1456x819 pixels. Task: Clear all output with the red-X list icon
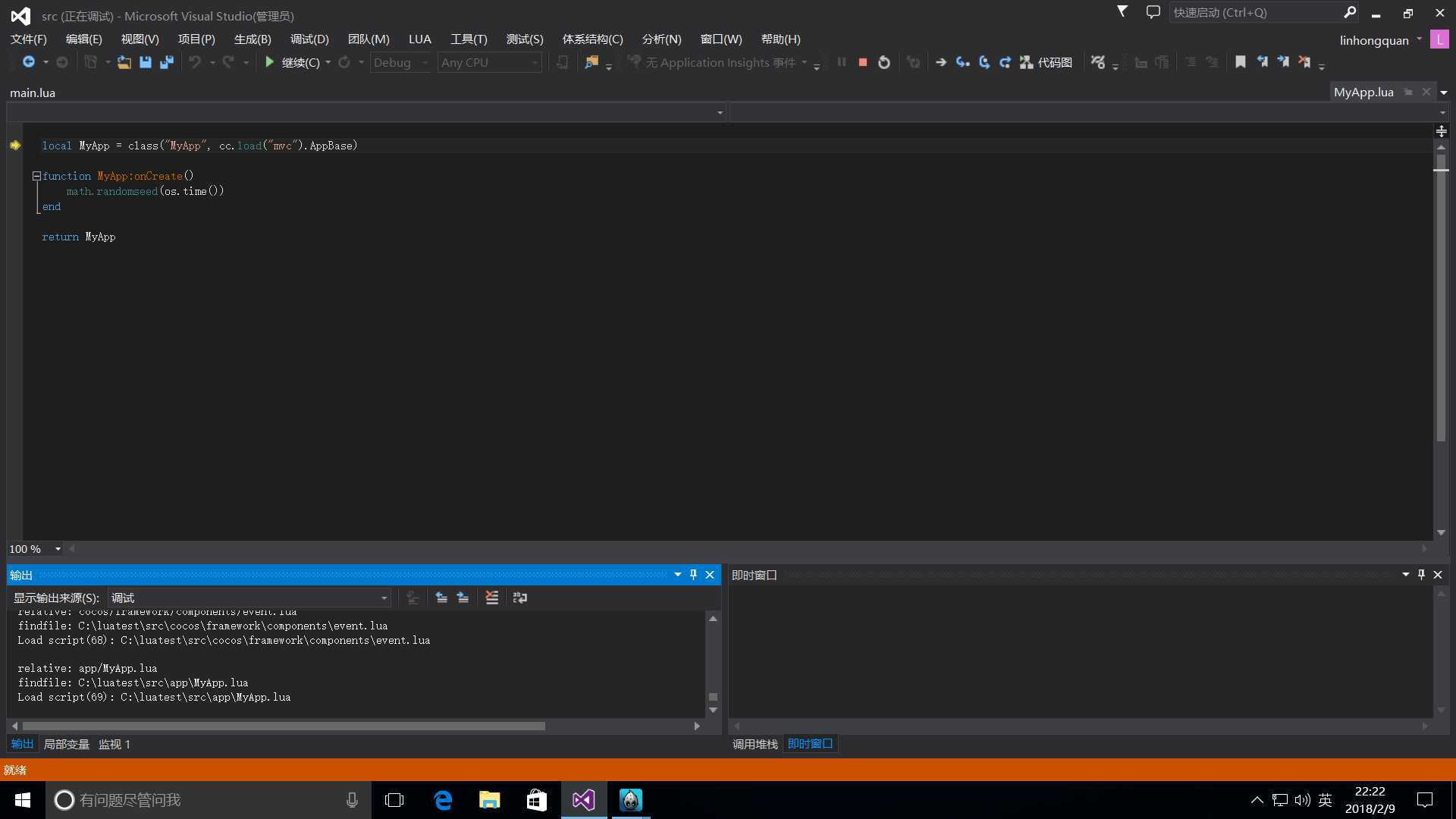point(491,598)
